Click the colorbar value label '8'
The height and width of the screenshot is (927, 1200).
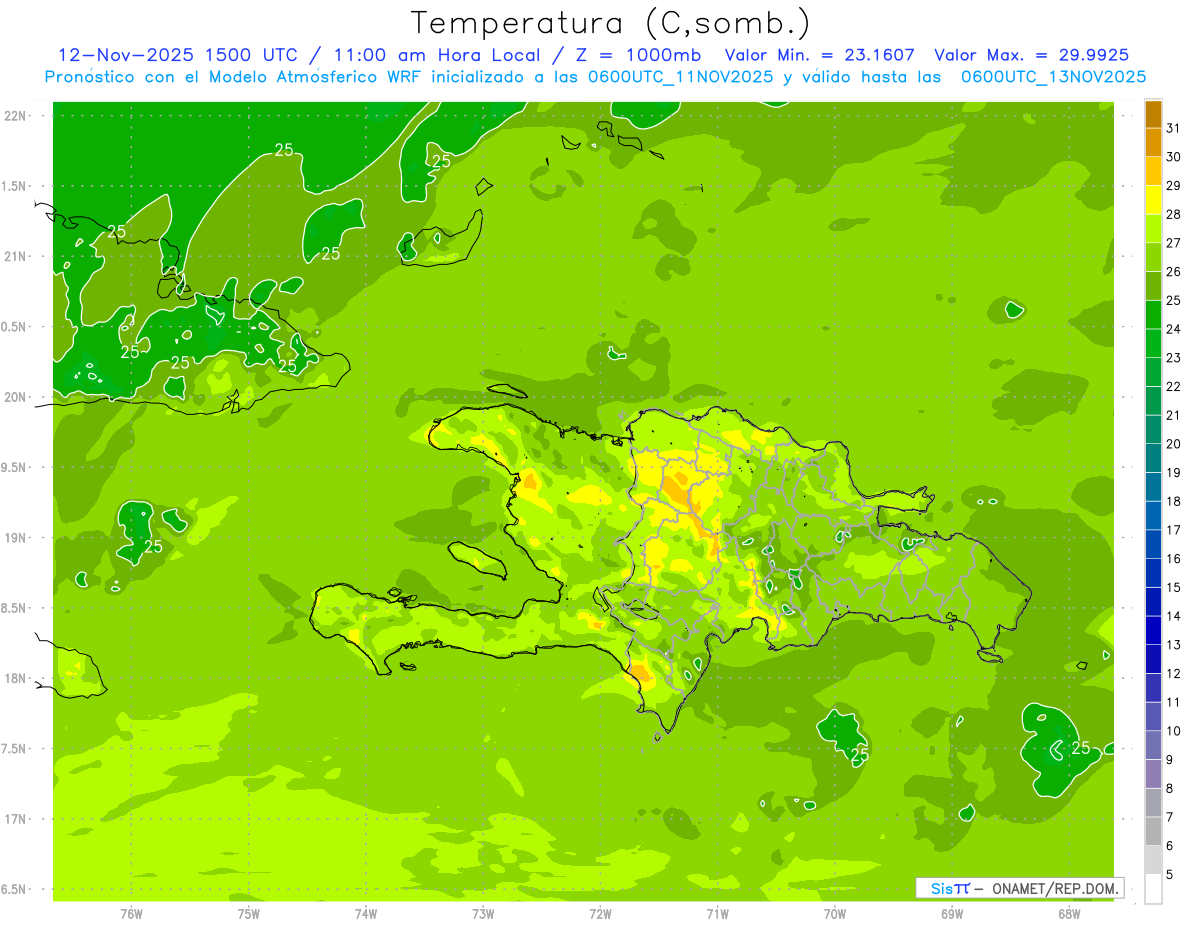point(1170,789)
